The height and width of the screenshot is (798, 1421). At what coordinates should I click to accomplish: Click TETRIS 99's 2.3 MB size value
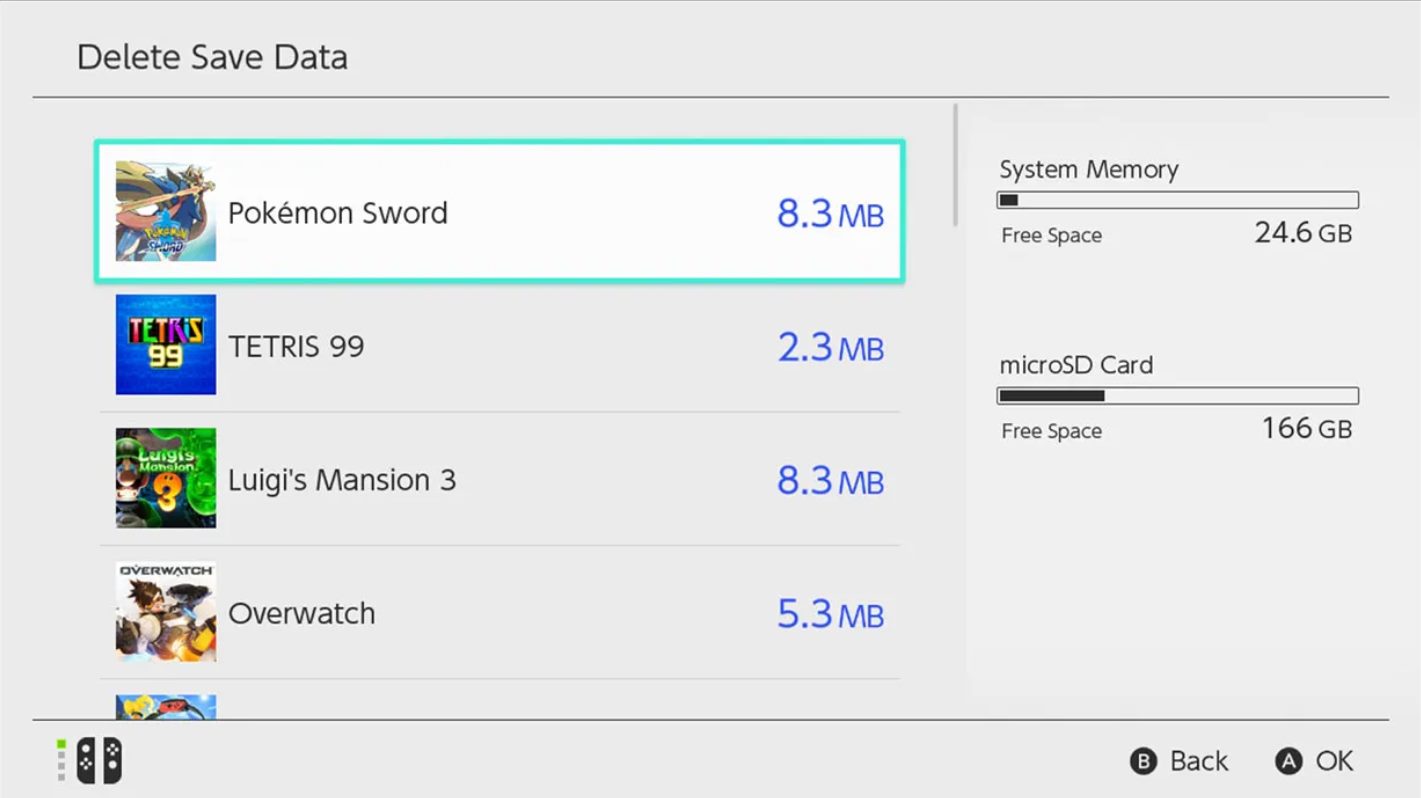coord(831,347)
